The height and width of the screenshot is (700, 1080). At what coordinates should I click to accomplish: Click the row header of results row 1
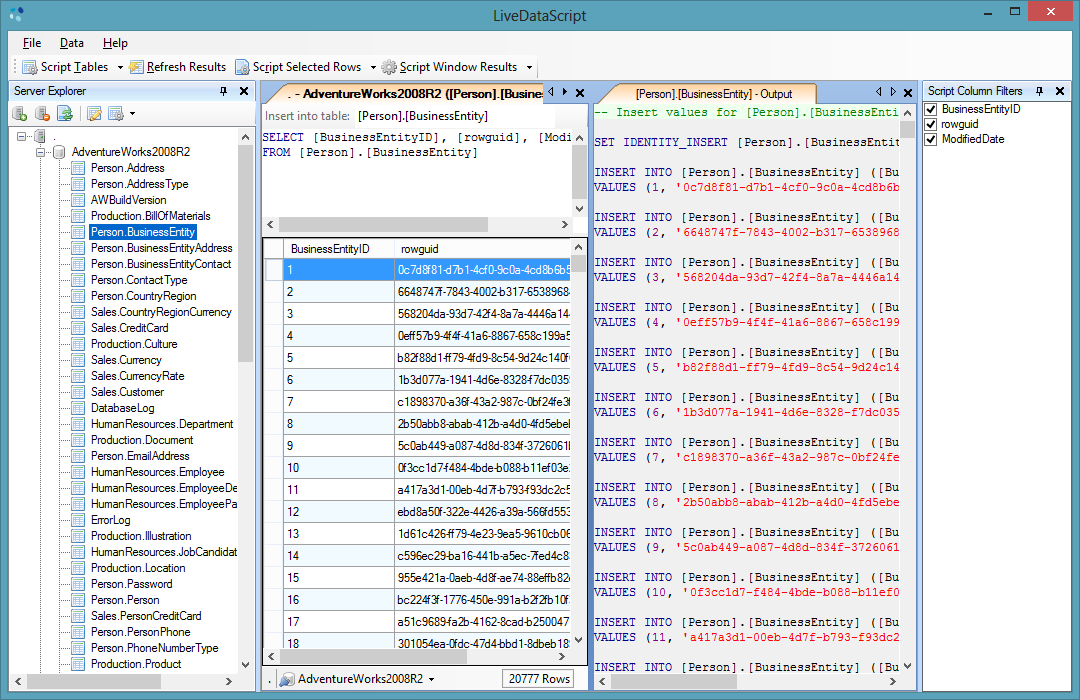pyautogui.click(x=274, y=270)
